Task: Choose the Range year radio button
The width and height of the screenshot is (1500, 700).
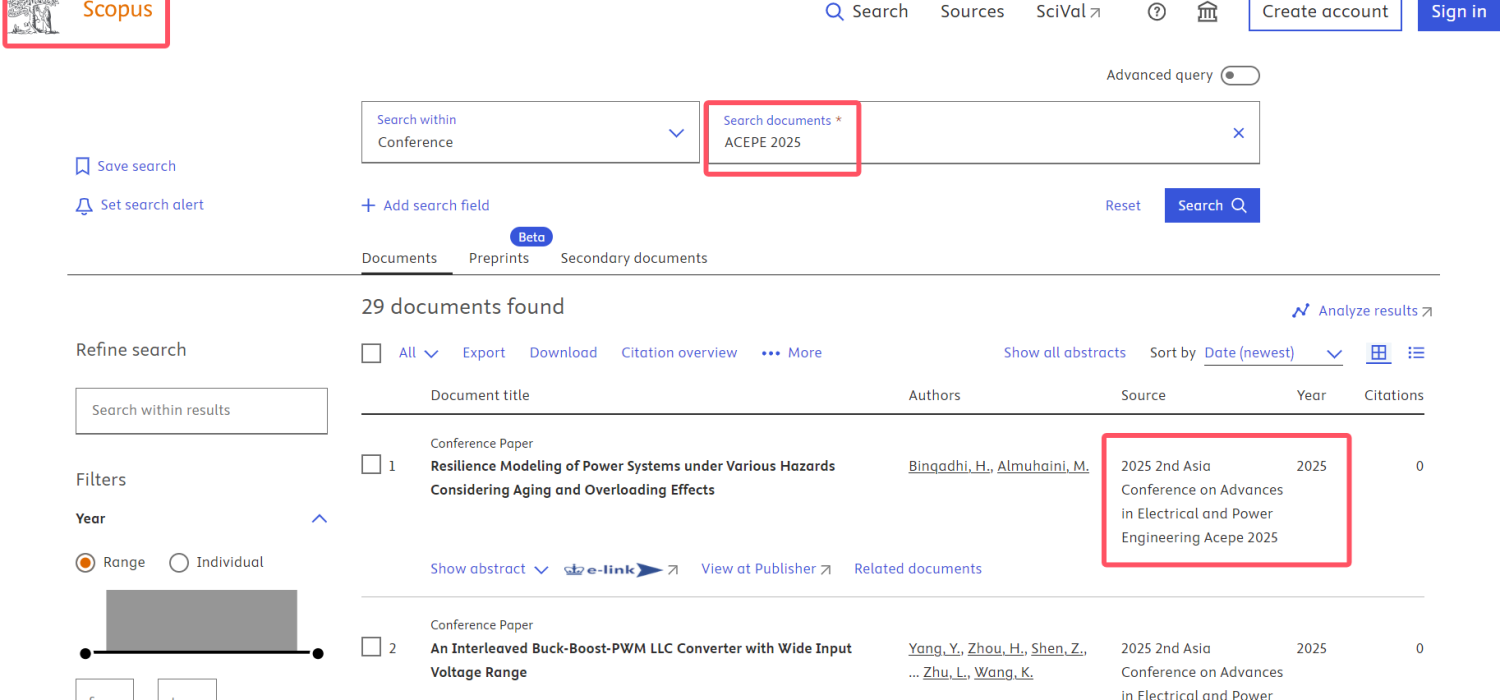Action: tap(86, 562)
